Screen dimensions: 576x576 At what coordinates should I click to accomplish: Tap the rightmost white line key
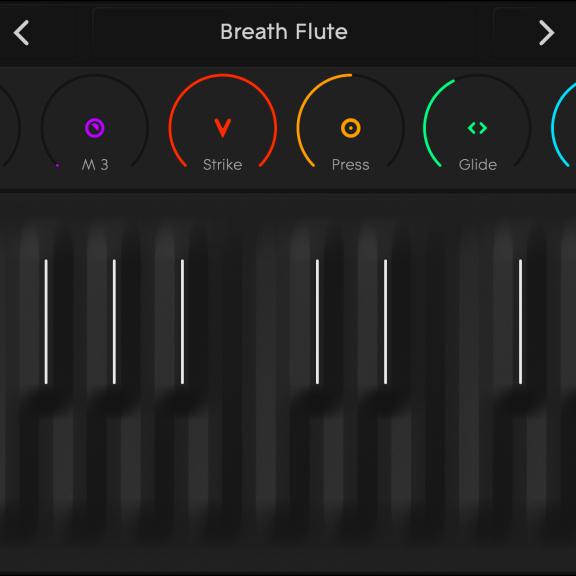click(520, 322)
